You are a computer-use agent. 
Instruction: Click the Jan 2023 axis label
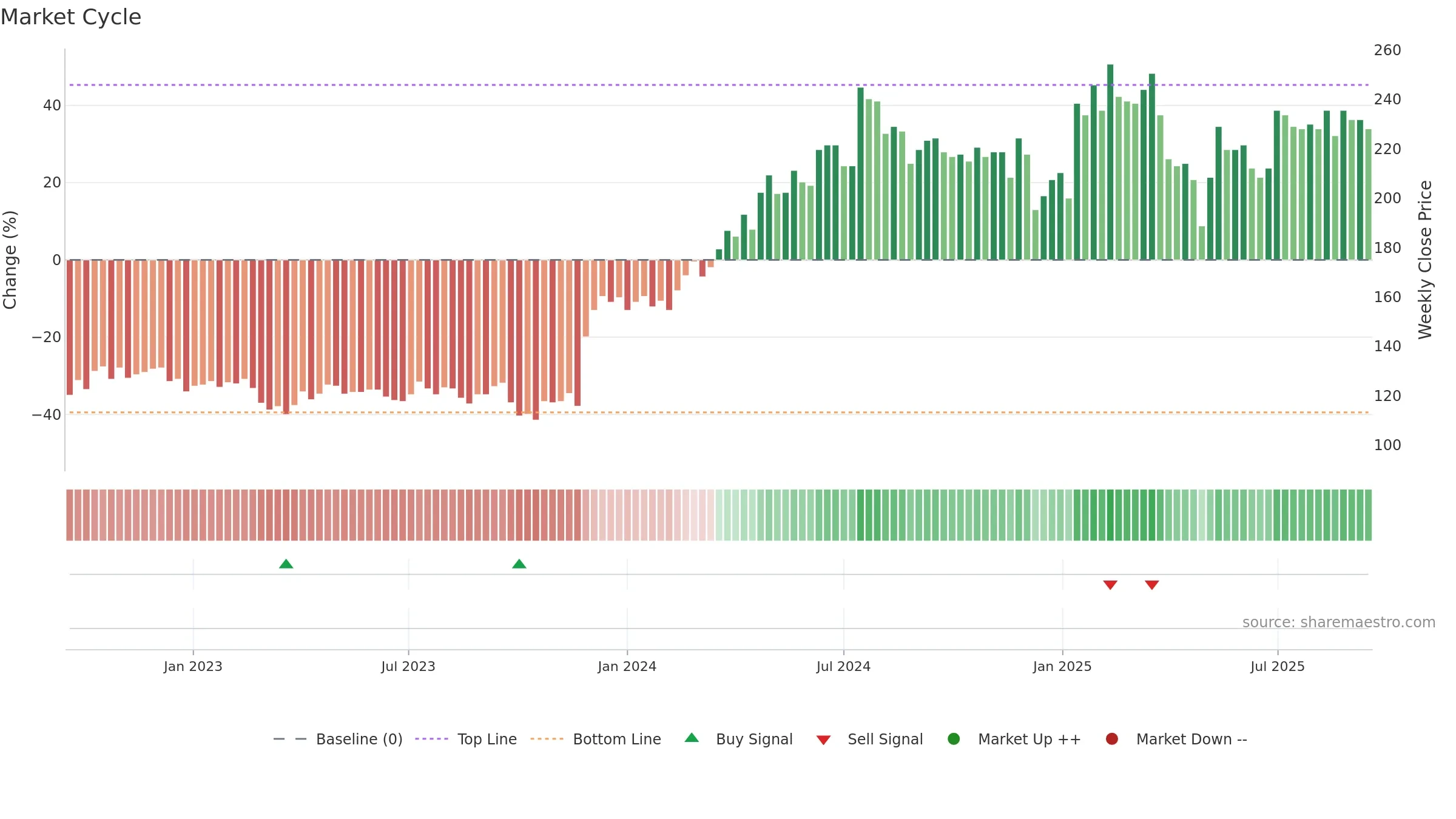pos(193,666)
